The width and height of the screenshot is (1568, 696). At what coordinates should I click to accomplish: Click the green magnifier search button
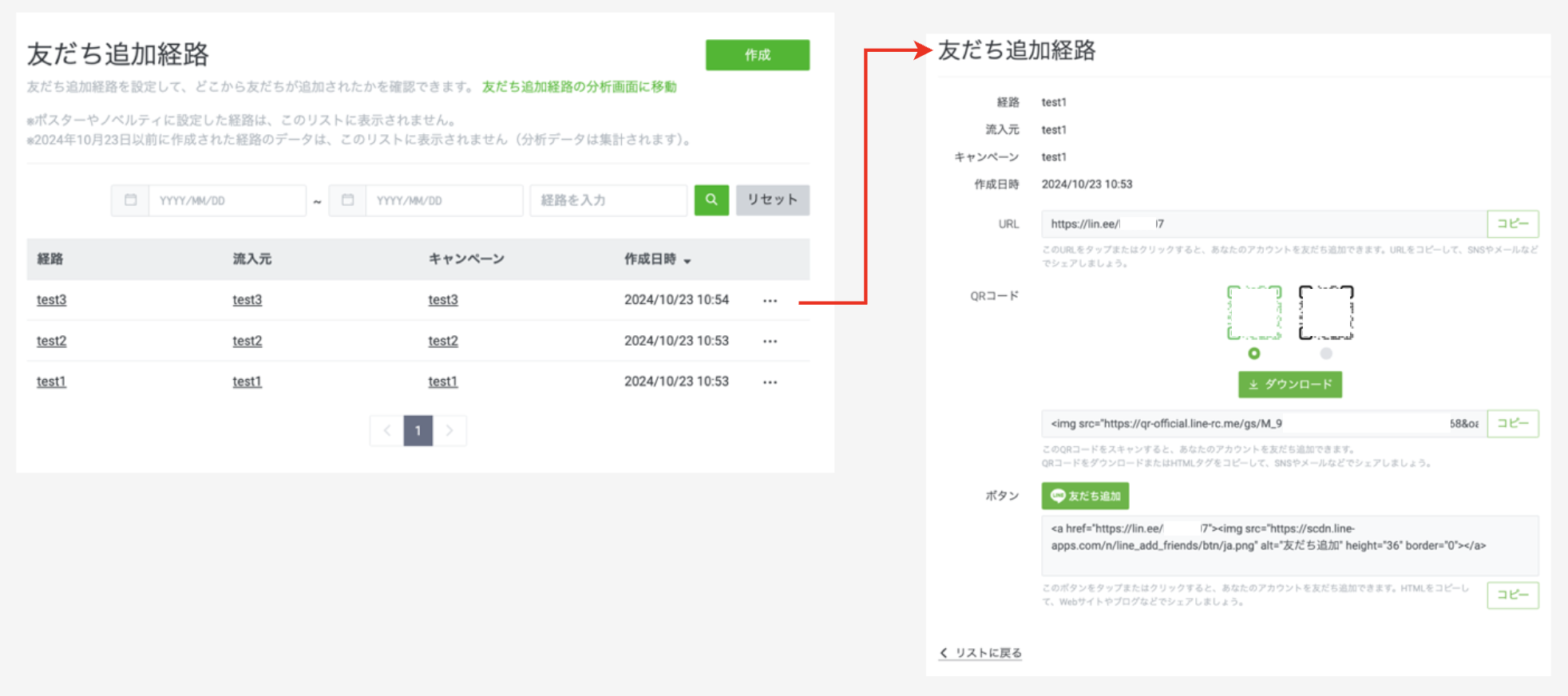point(711,200)
